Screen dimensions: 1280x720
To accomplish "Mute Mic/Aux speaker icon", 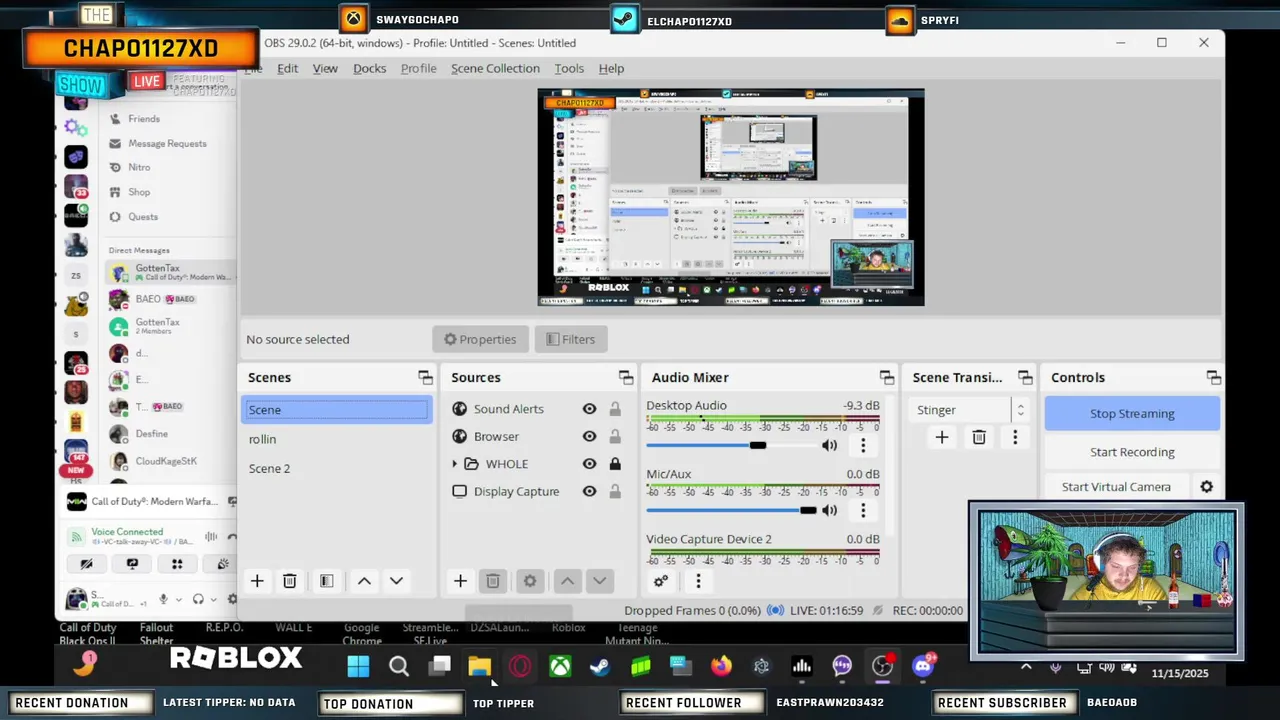I will [829, 511].
